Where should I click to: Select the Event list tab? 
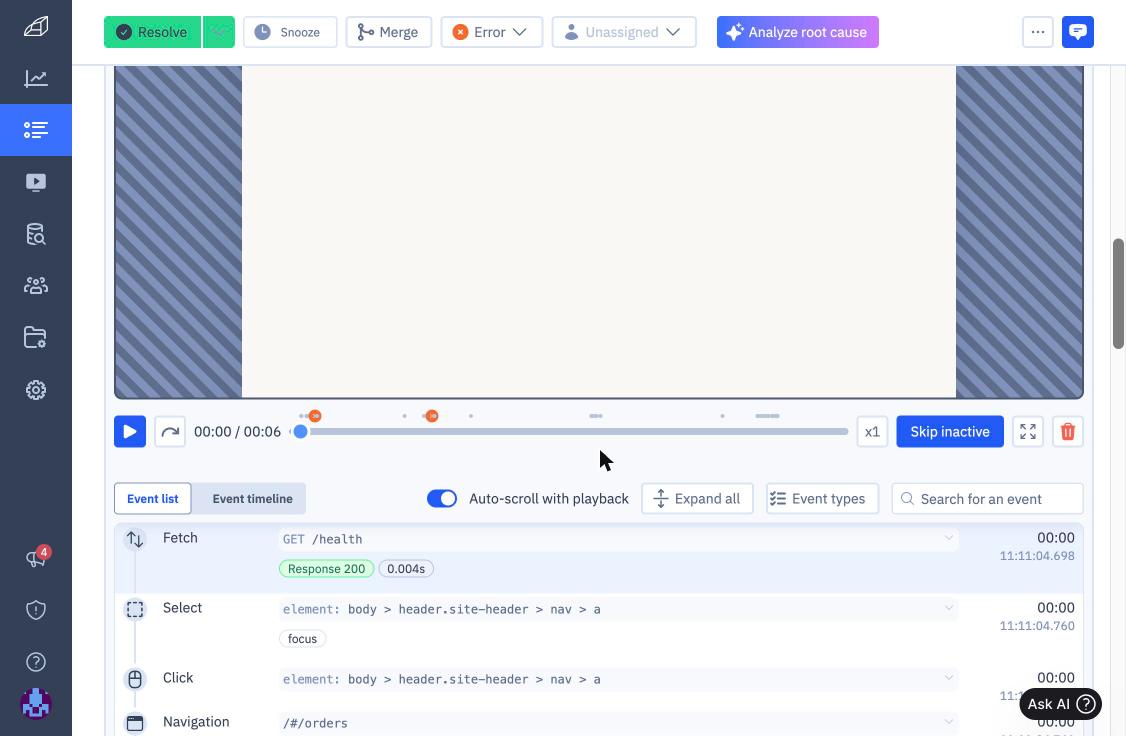pyautogui.click(x=153, y=499)
